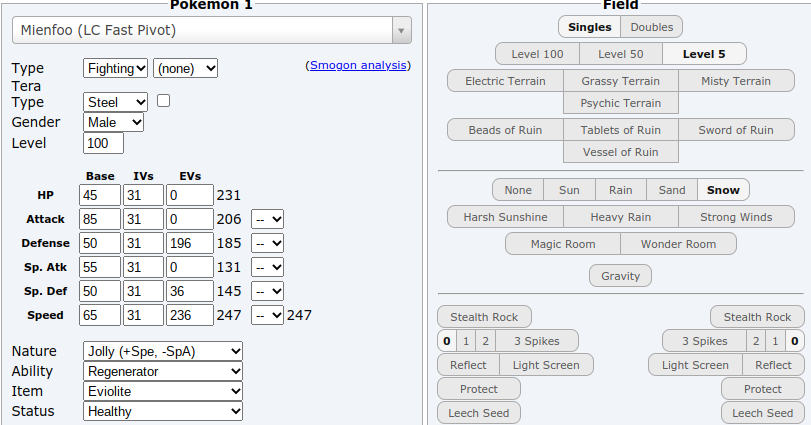Toggle right side Protect
This screenshot has height=425, width=811.
coord(763,389)
